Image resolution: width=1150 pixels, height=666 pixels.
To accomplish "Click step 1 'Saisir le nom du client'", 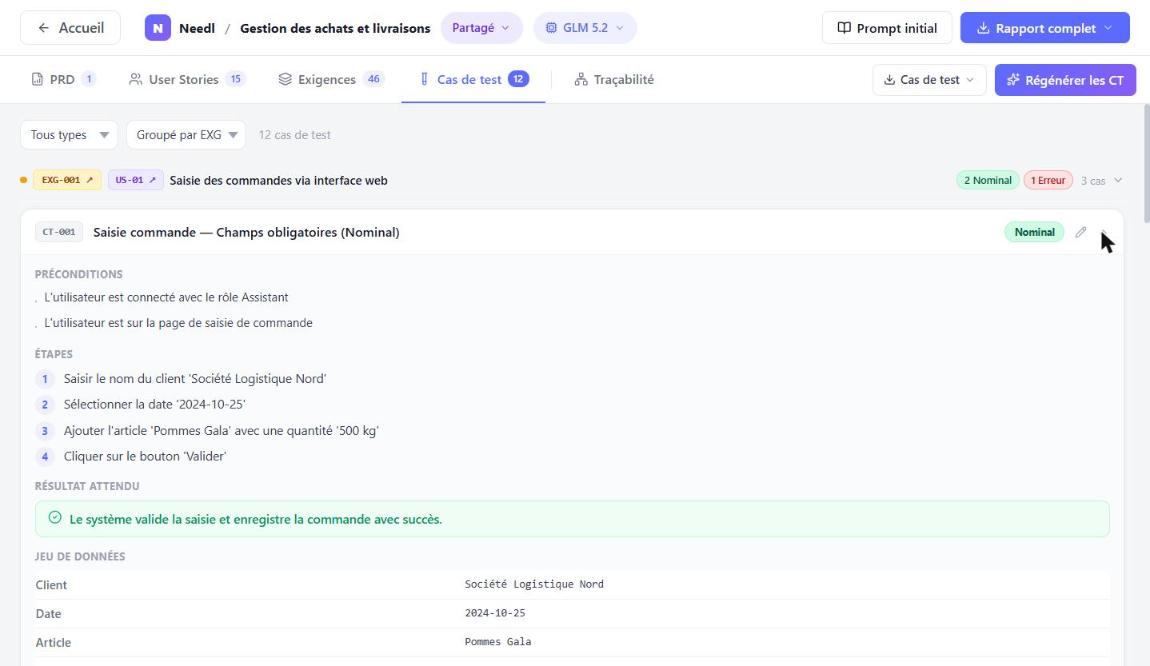I will 194,378.
